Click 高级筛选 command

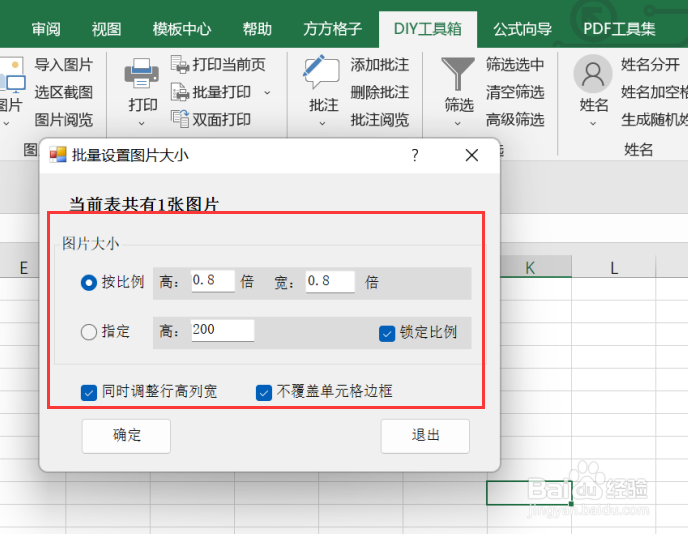tap(515, 119)
